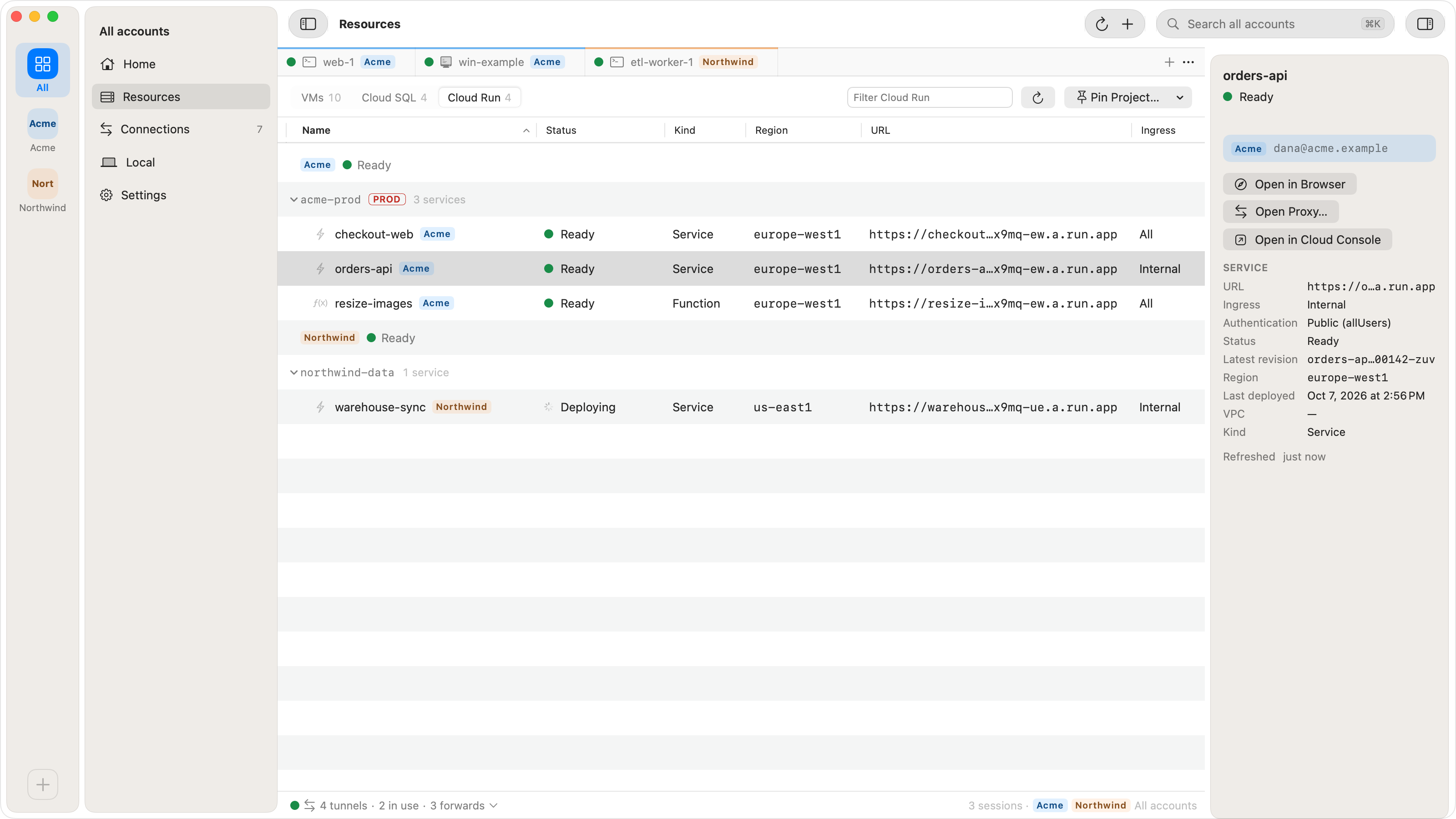Add a new session tab
Viewport: 1456px width, 819px height.
tap(1169, 62)
